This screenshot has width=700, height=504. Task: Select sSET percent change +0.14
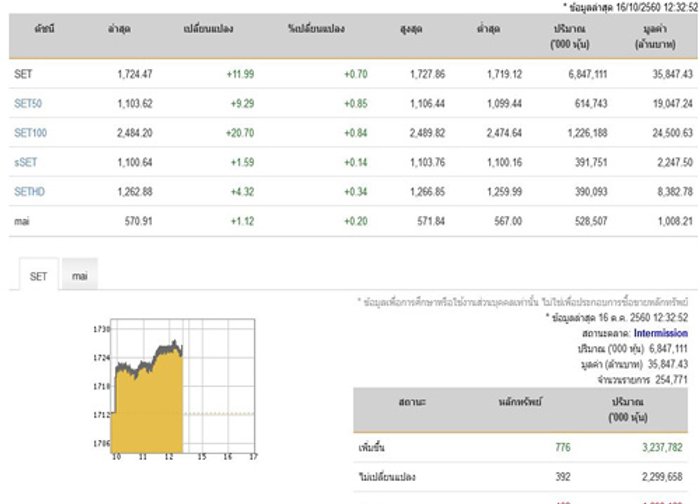click(x=356, y=162)
